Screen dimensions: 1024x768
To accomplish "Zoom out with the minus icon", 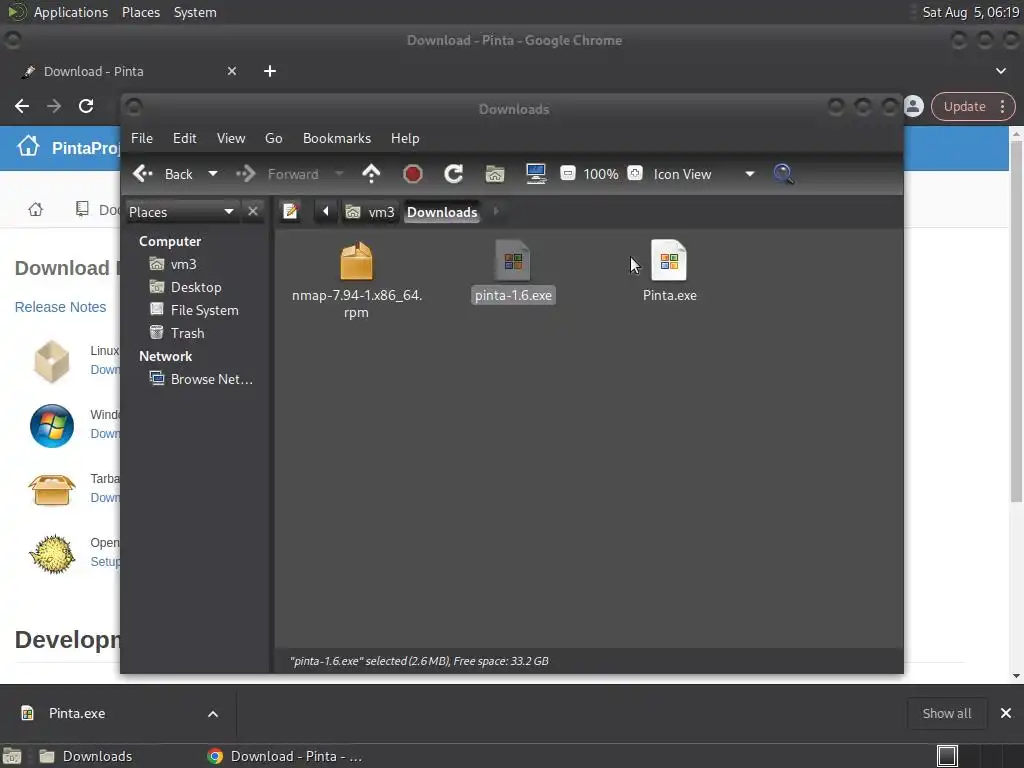I will (x=568, y=174).
